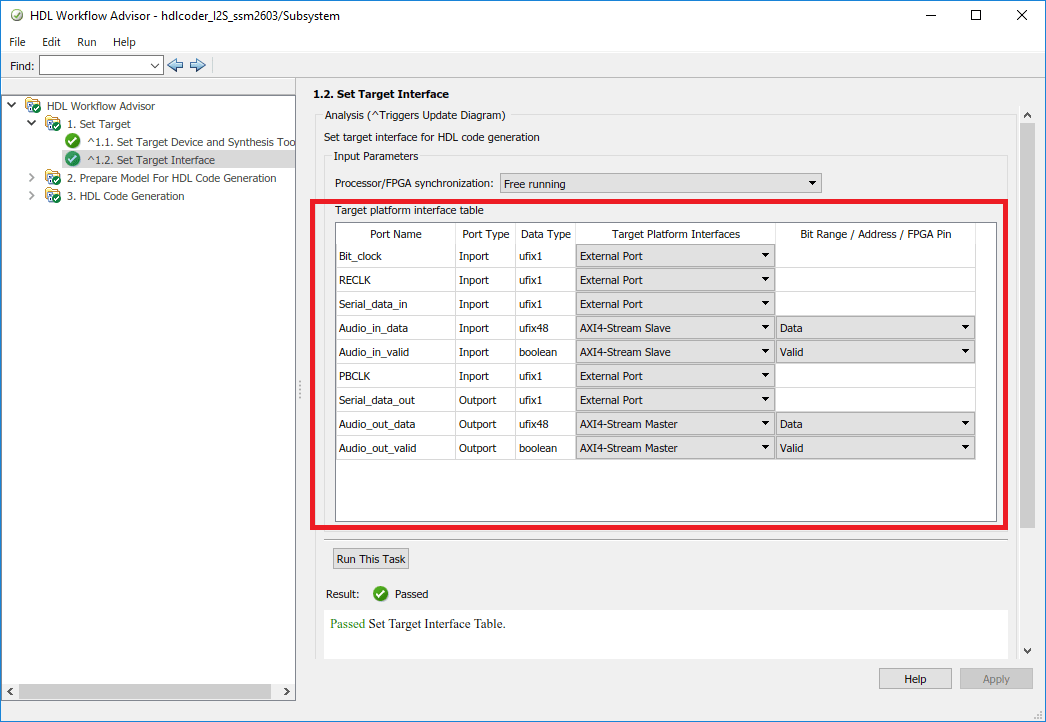
Task: Open the Audio_out_valid AXI4-Stream Master dropdown
Action: (x=675, y=448)
